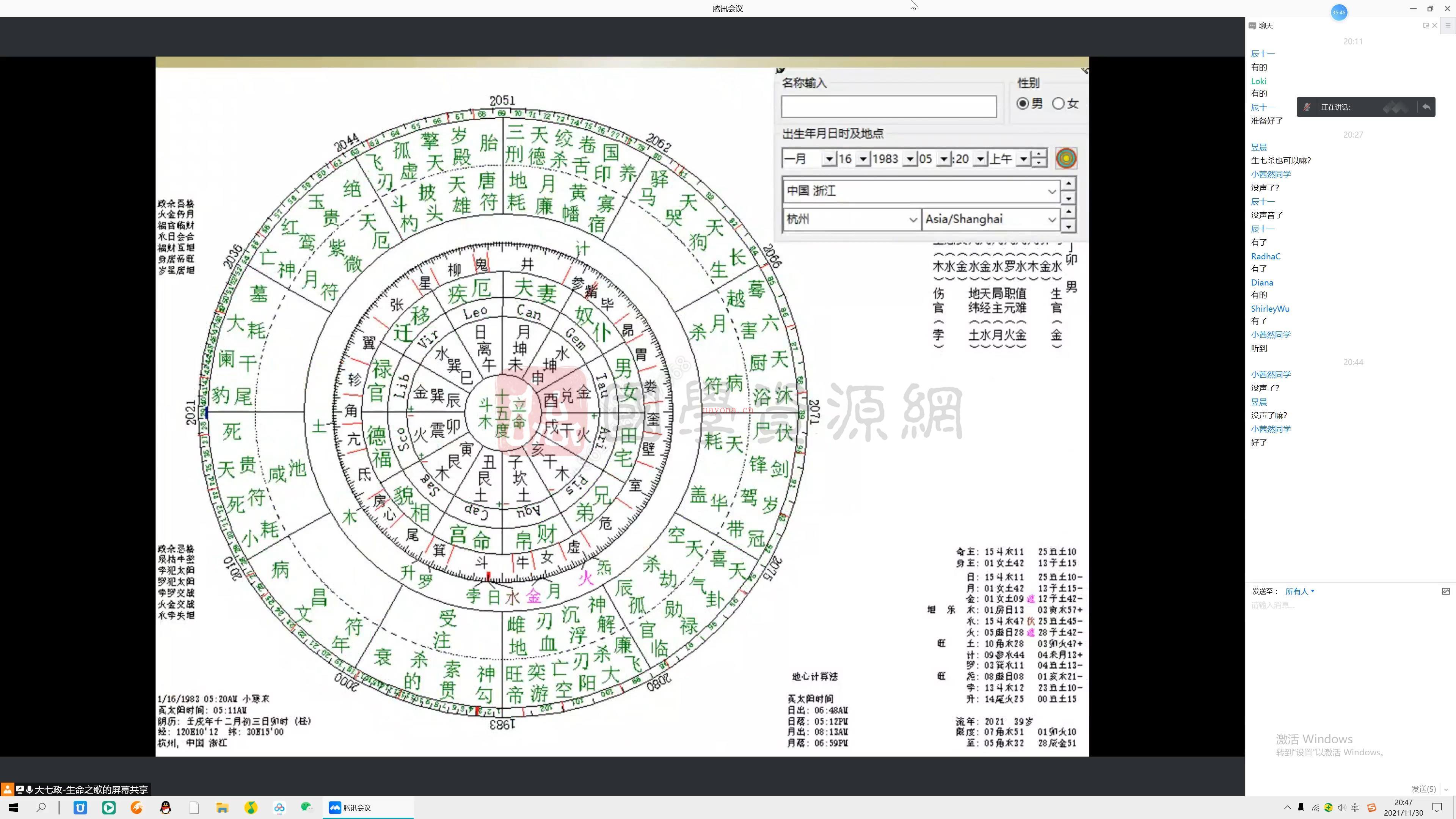
Task: Click the 名称输入 name text field
Action: [x=888, y=107]
